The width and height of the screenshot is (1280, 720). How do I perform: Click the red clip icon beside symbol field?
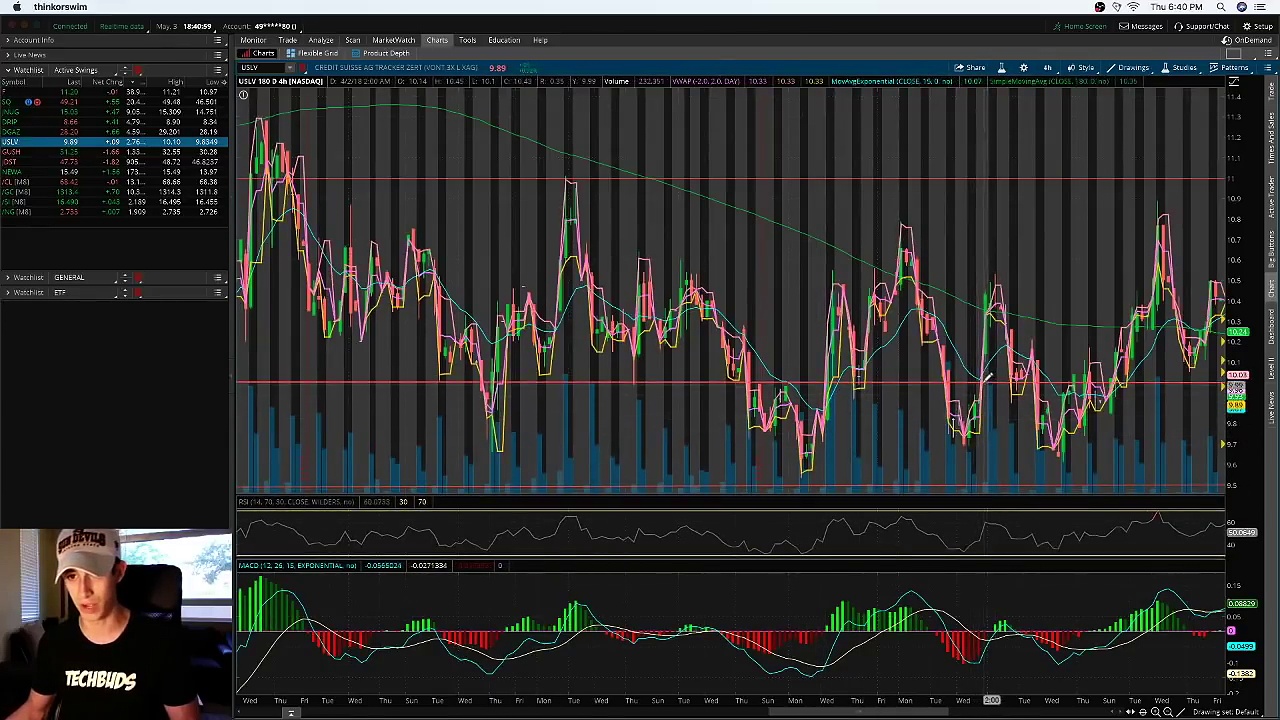(303, 67)
